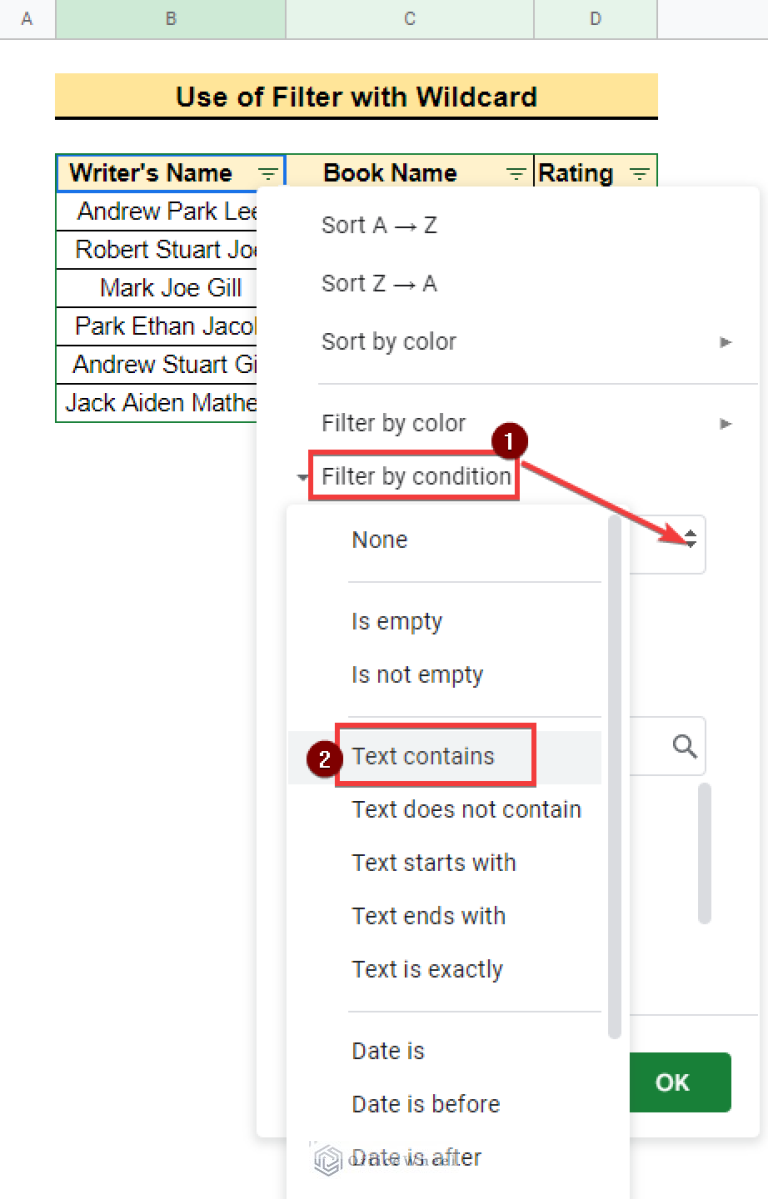Click the Book Name filter icon
768x1199 pixels.
tap(516, 173)
